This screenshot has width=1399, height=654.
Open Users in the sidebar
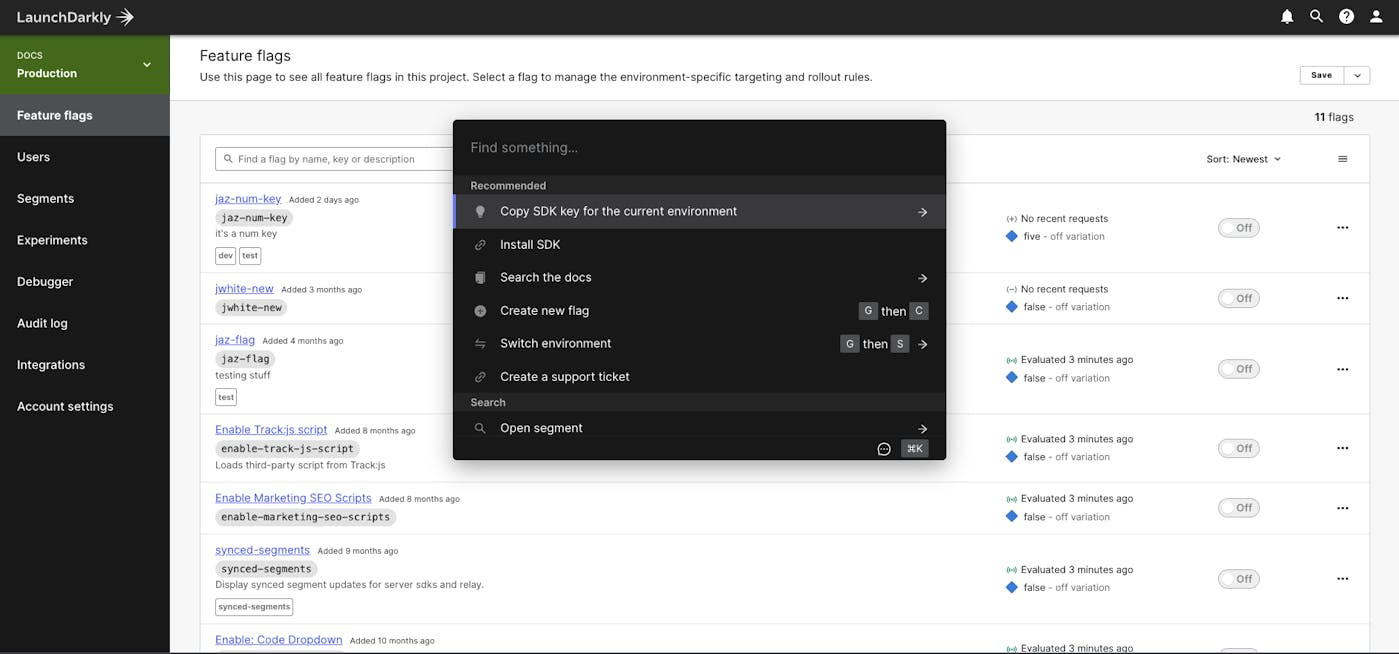click(x=85, y=157)
